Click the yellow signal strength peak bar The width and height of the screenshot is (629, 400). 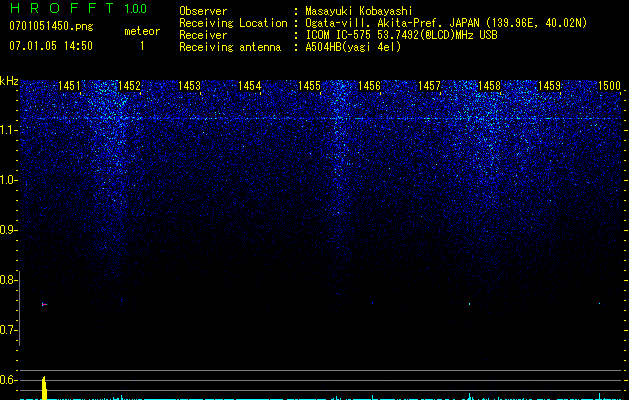click(x=45, y=388)
